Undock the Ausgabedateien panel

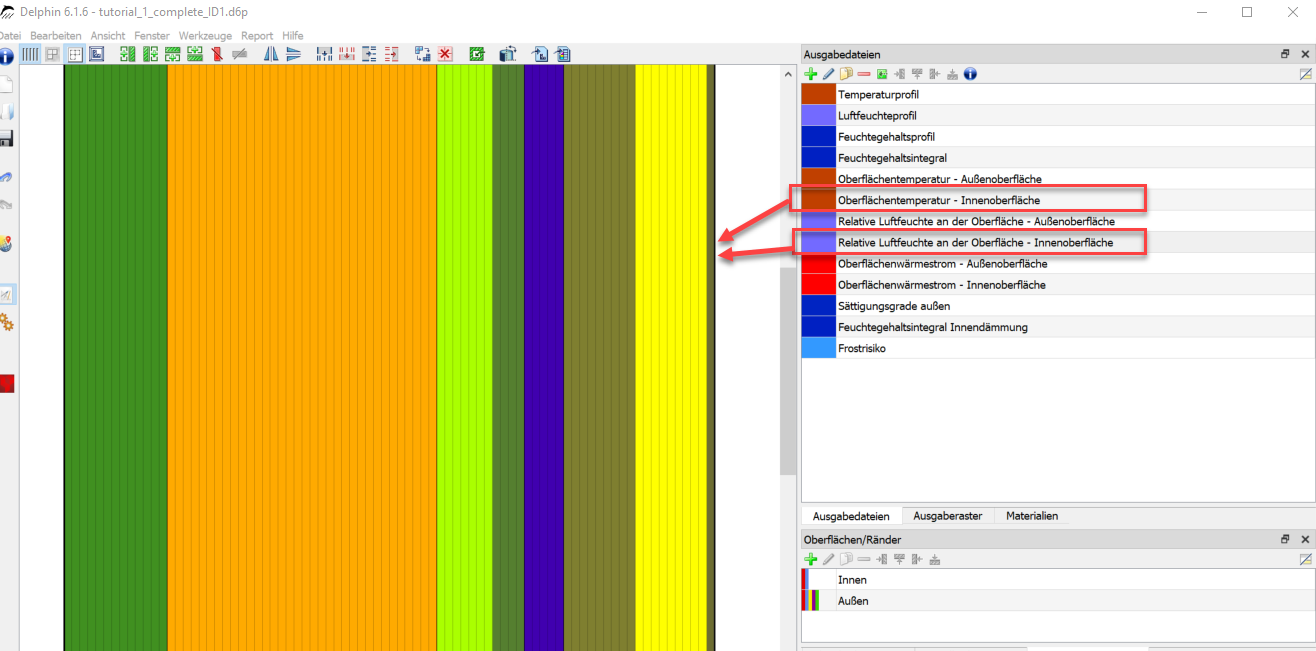(x=1286, y=54)
